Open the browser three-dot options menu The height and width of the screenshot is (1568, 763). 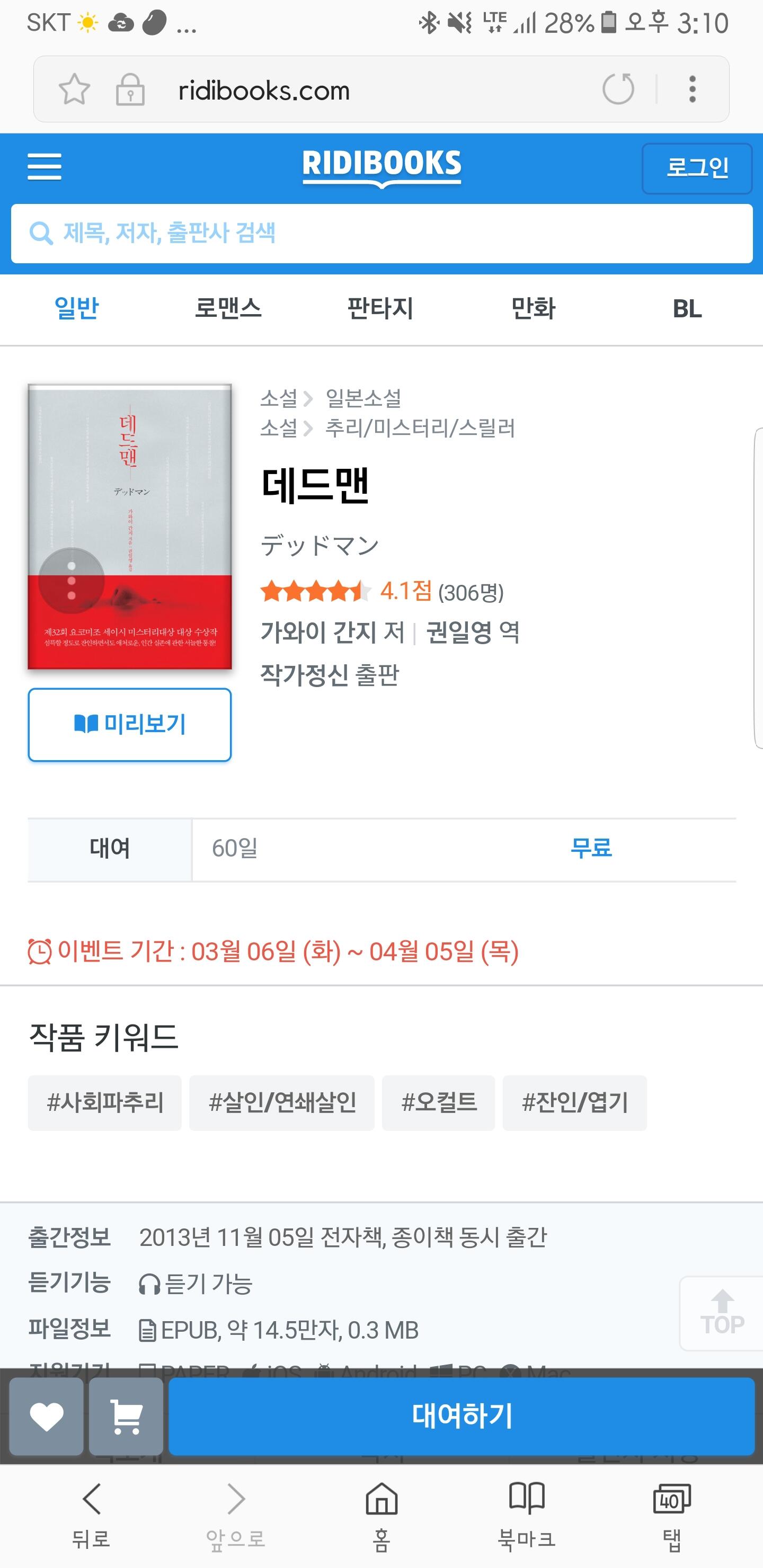[x=693, y=89]
